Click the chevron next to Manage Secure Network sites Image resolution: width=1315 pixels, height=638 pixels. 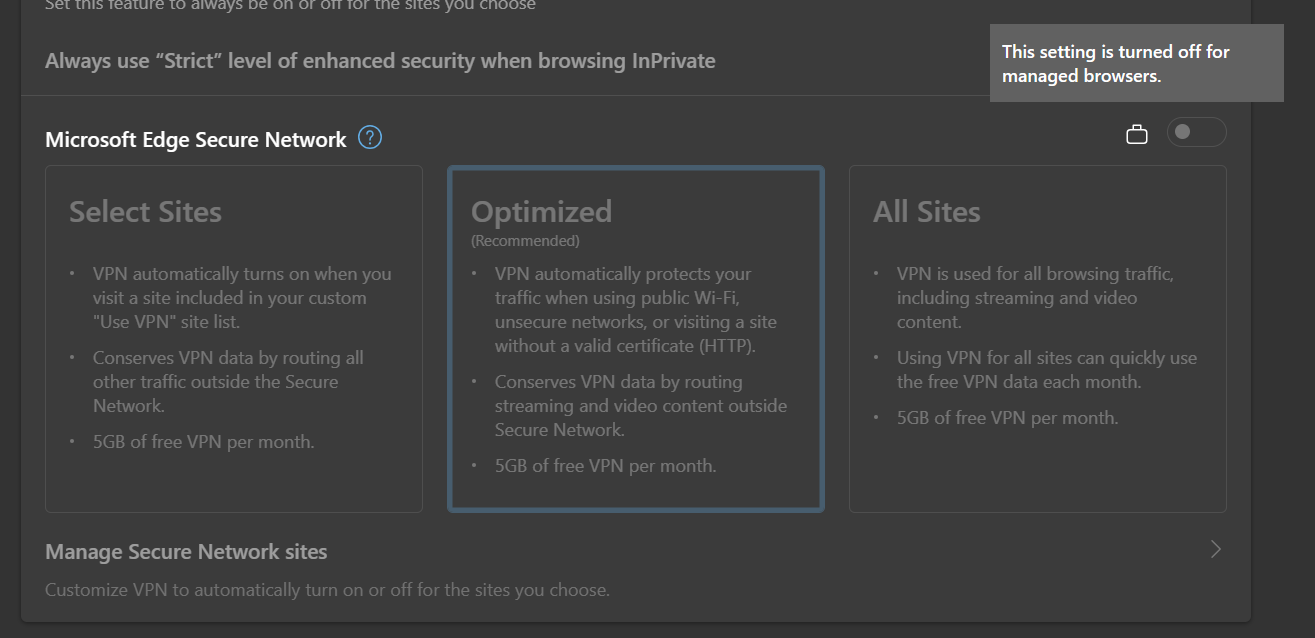(x=1214, y=549)
